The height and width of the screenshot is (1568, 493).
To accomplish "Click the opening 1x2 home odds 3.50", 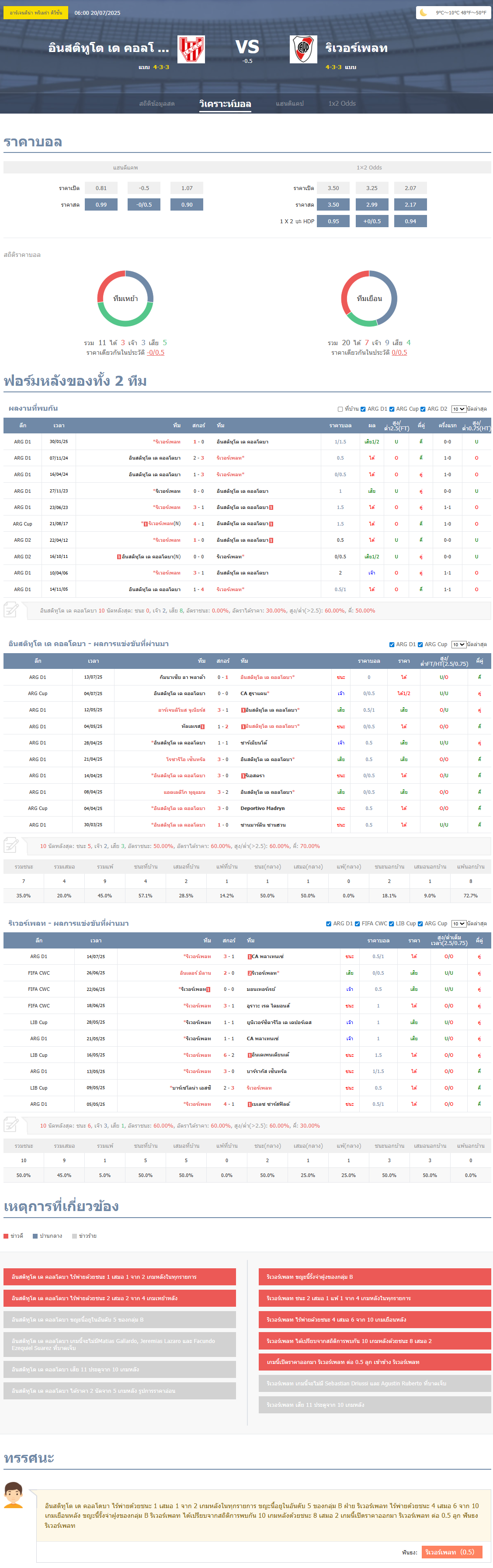I will (x=333, y=188).
